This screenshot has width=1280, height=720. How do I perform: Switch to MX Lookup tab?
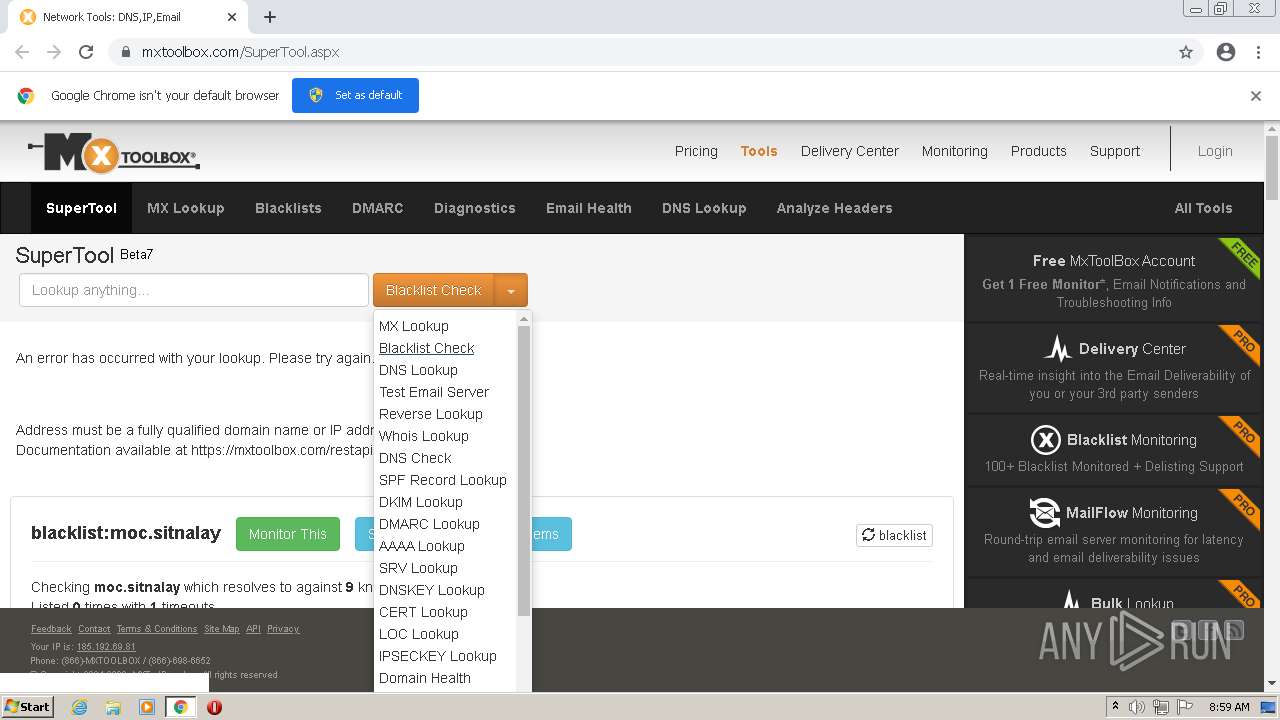(186, 208)
